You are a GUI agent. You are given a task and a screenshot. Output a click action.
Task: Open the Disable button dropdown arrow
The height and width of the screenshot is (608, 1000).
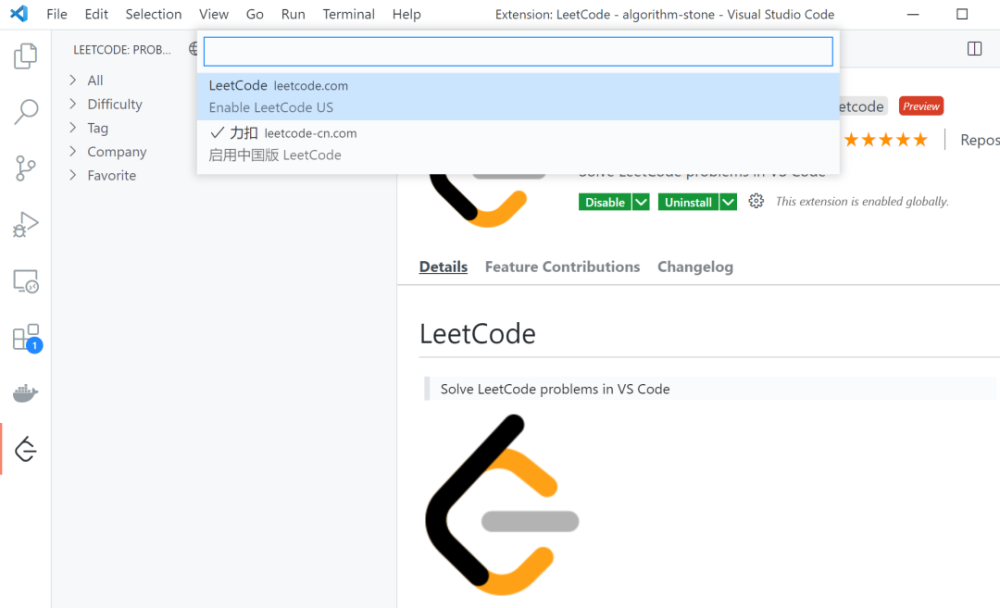[641, 202]
